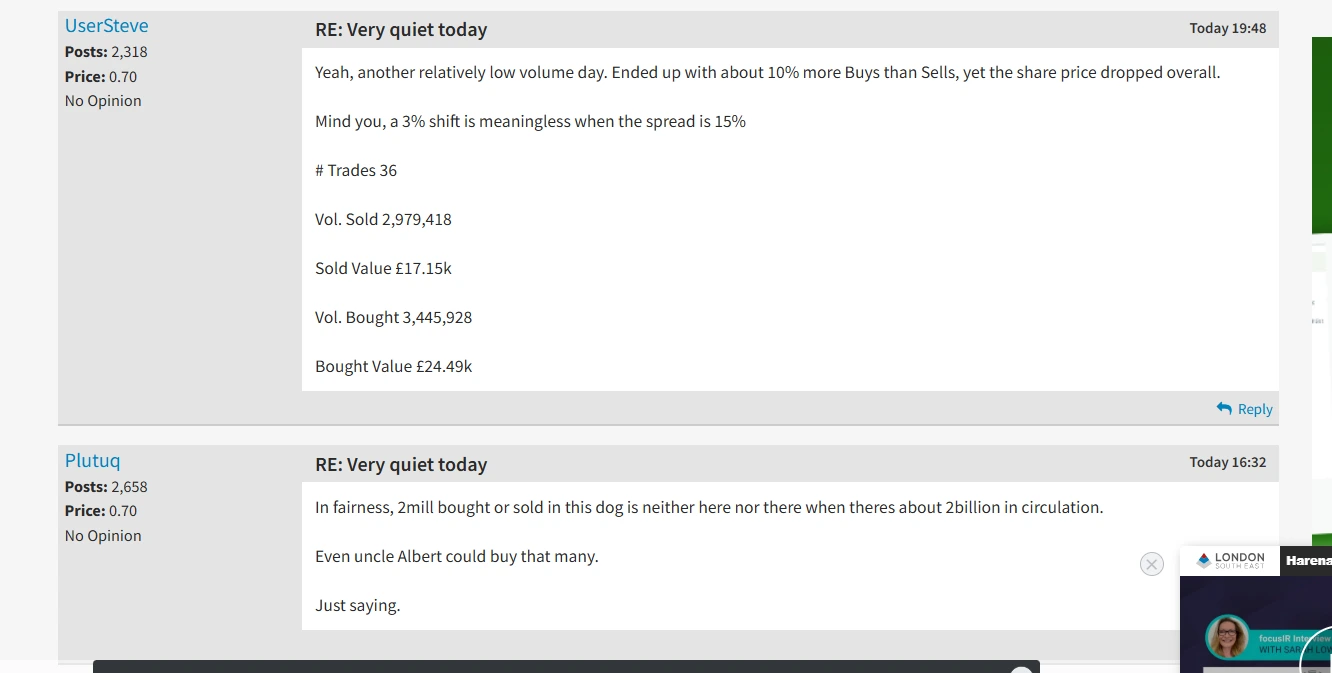Viewport: 1332px width, 673px height.
Task: Click the 'Today 16:32' timestamp
Action: 1227,462
